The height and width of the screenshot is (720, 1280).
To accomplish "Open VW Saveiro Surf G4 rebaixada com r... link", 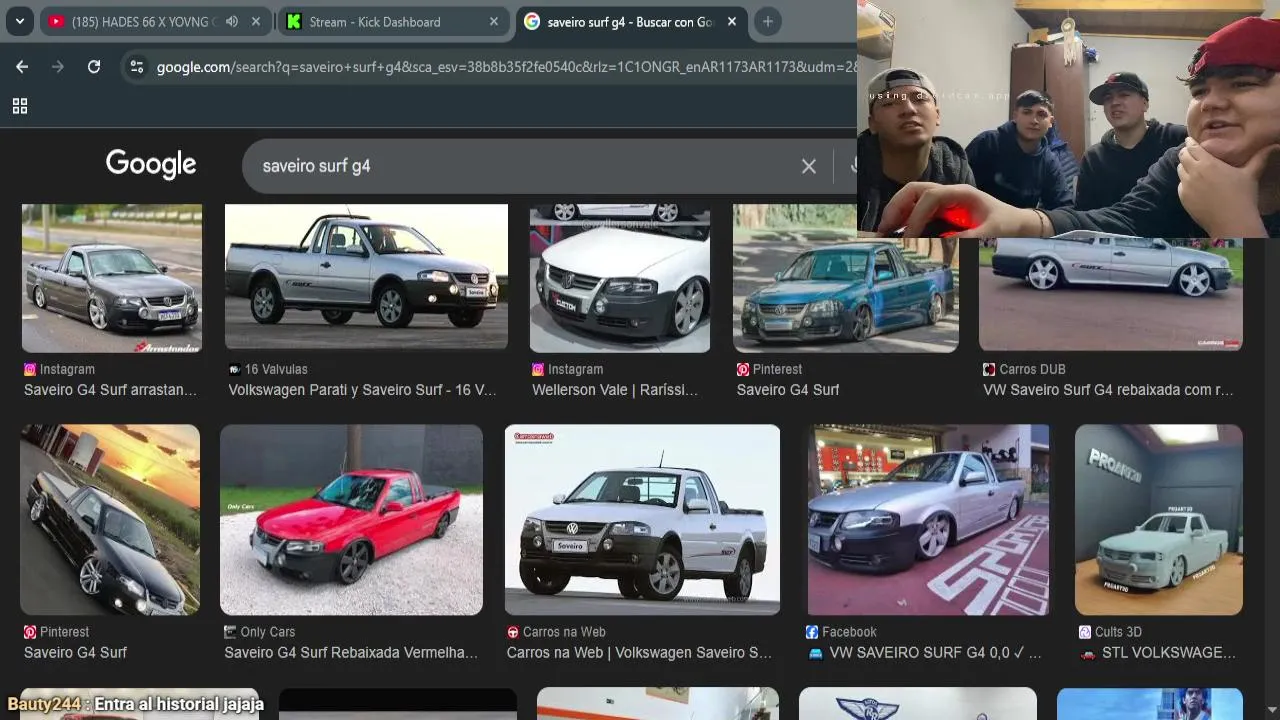I will (x=1108, y=390).
